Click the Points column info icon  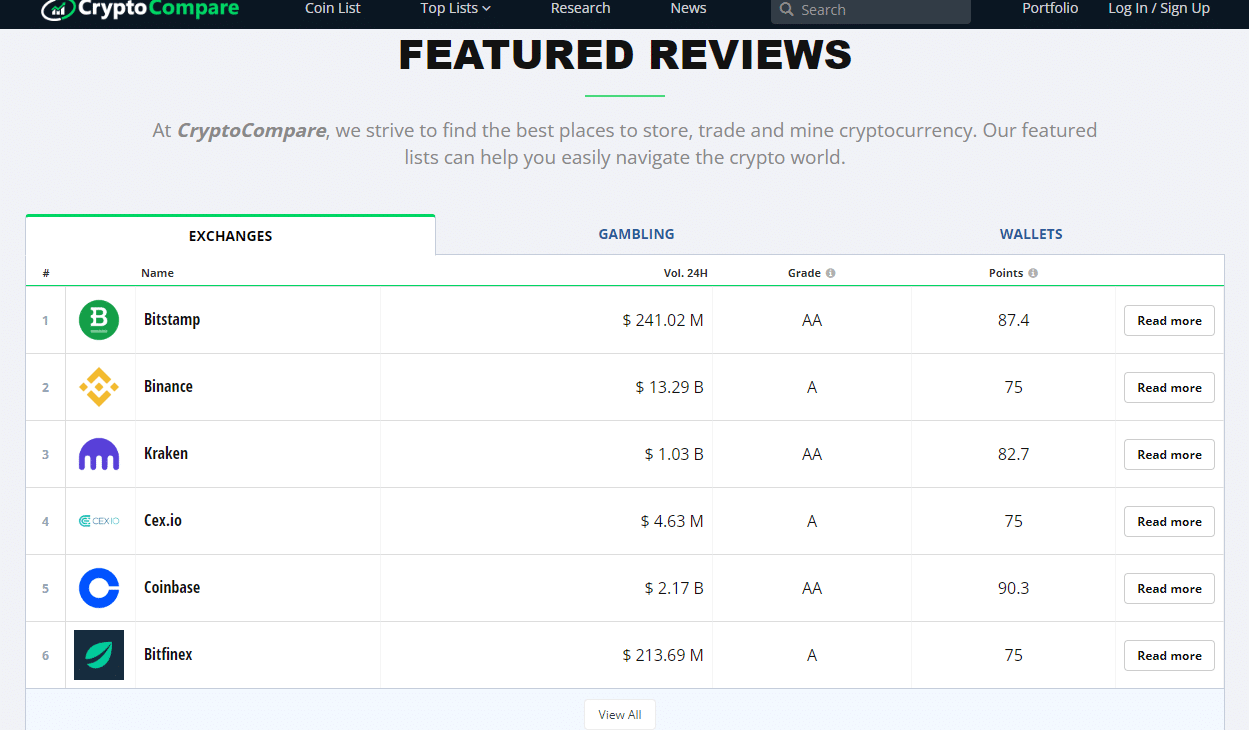coord(1033,273)
